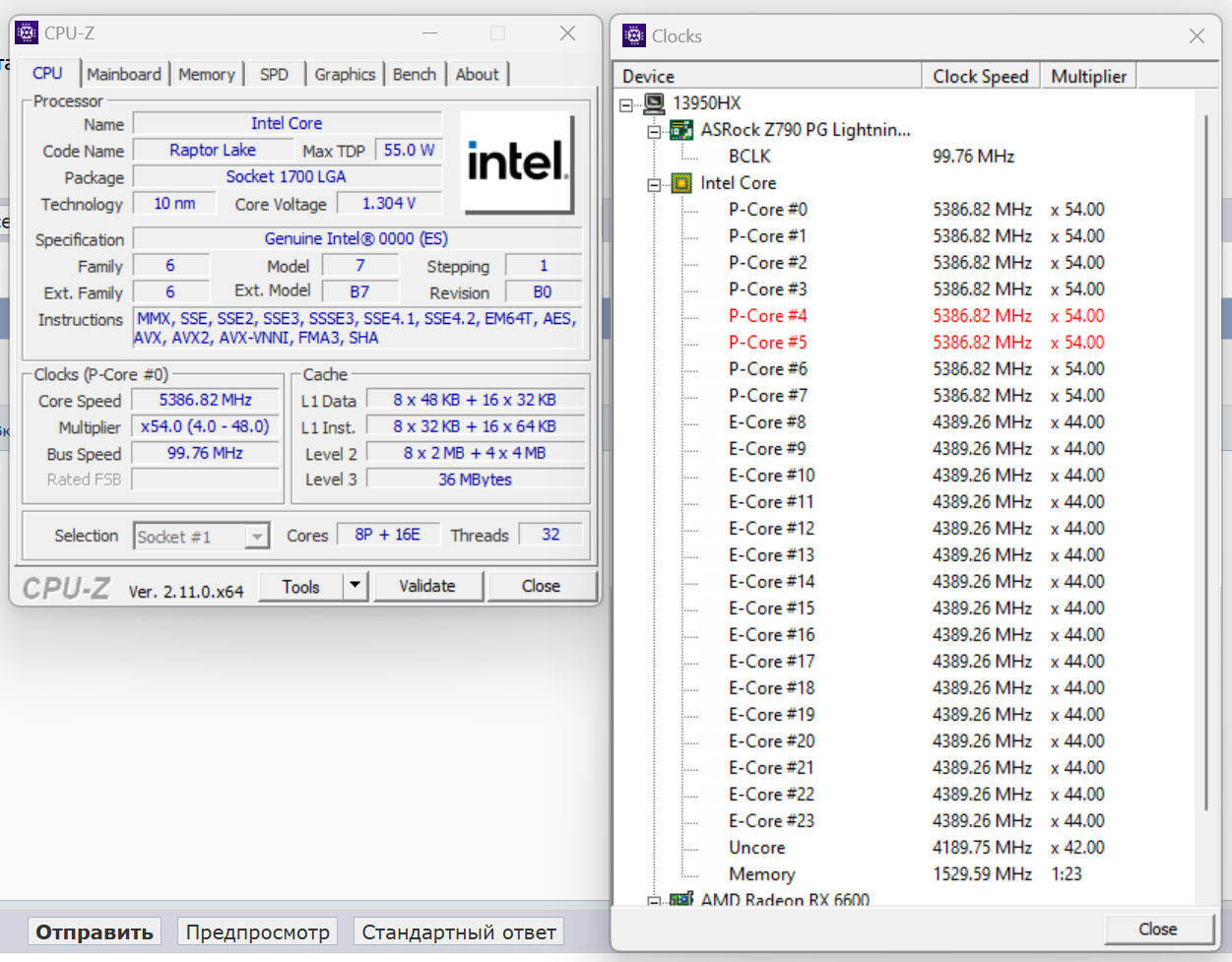Click the Level 3 cache field 36 MBytes
This screenshot has height=962, width=1232.
coord(476,480)
